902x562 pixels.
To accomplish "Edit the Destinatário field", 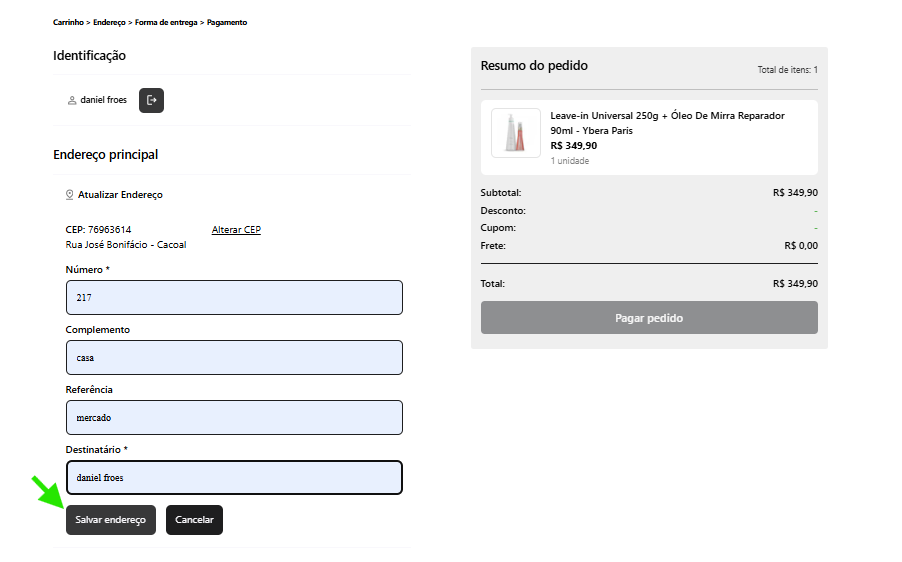I will [x=234, y=477].
